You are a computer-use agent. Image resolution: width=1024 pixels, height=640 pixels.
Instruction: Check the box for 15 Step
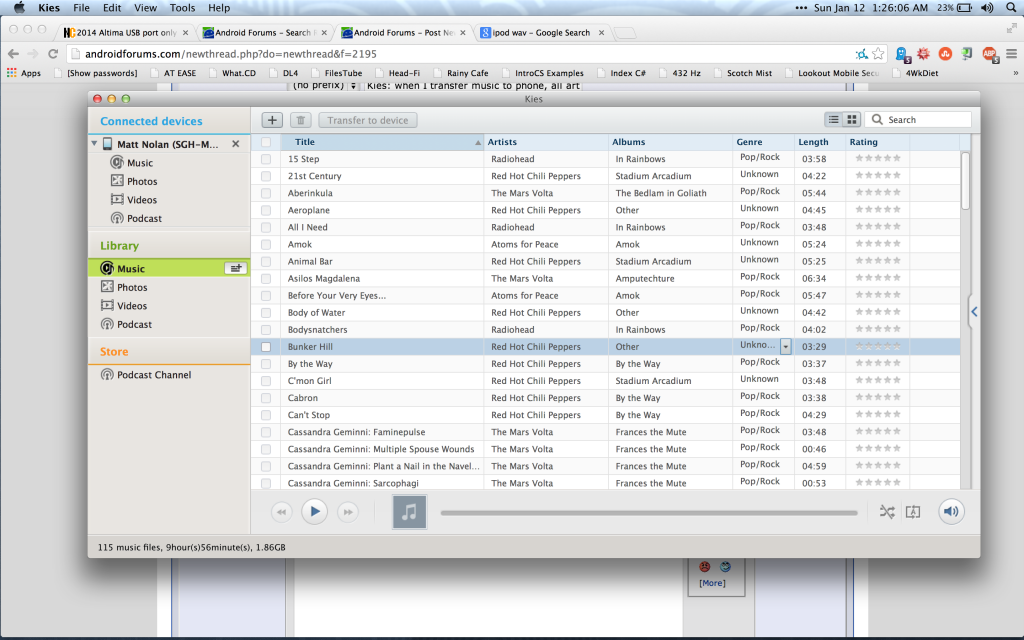pyautogui.click(x=266, y=159)
